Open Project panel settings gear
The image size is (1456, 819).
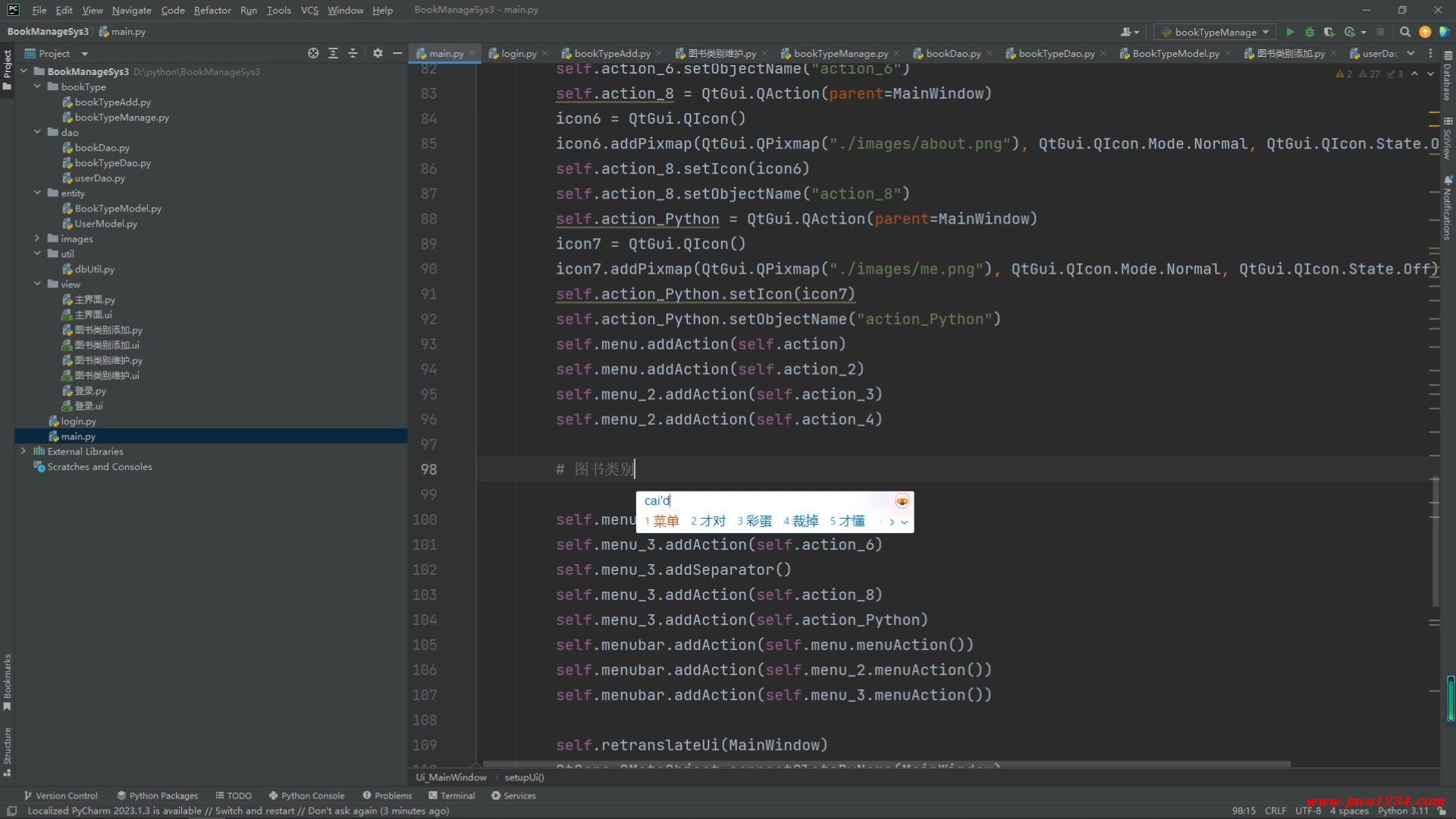click(378, 53)
